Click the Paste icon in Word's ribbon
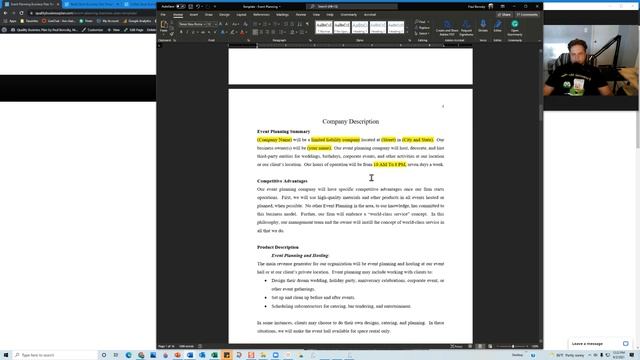 pos(164,24)
